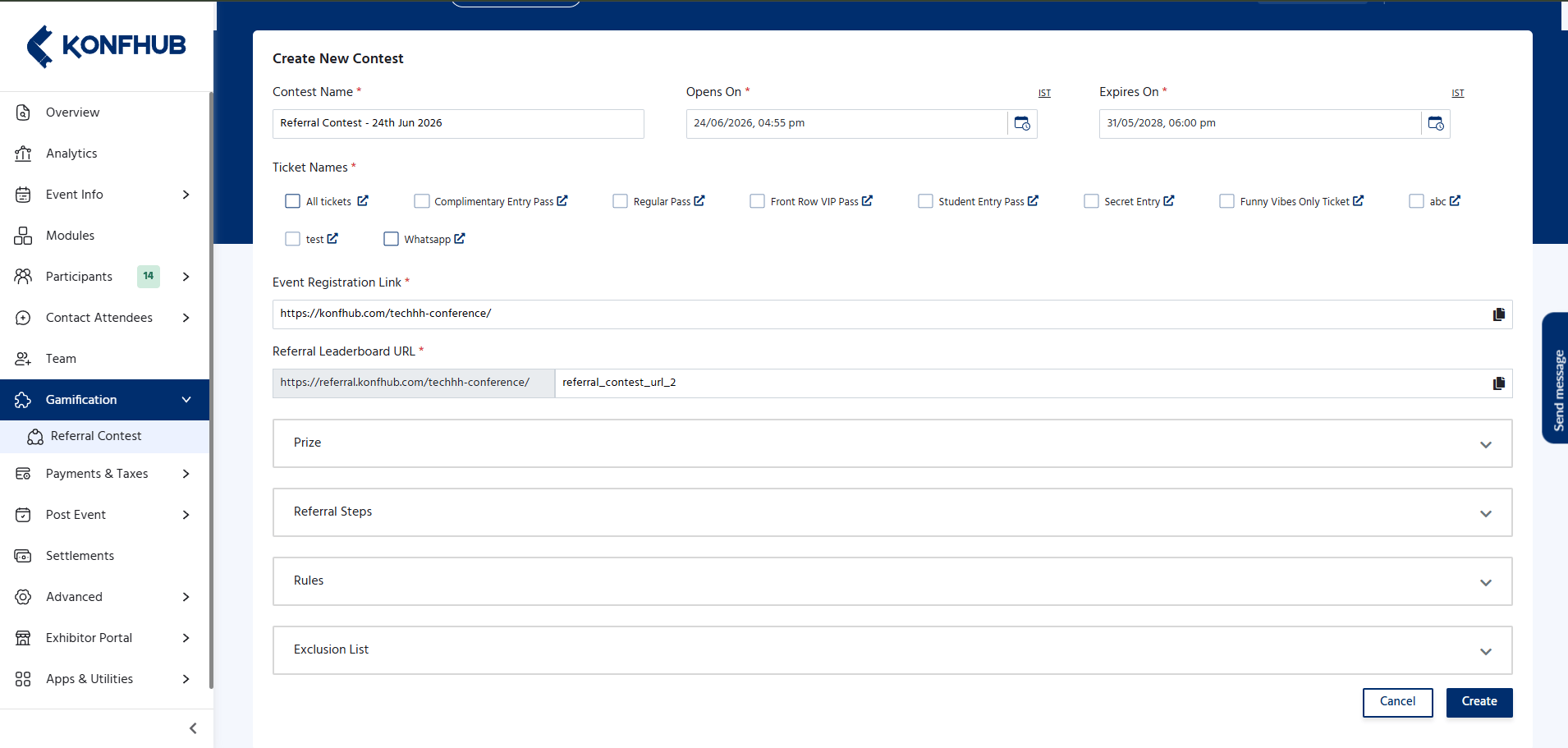Open edit link for Secret Entry ticket

pyautogui.click(x=1169, y=200)
